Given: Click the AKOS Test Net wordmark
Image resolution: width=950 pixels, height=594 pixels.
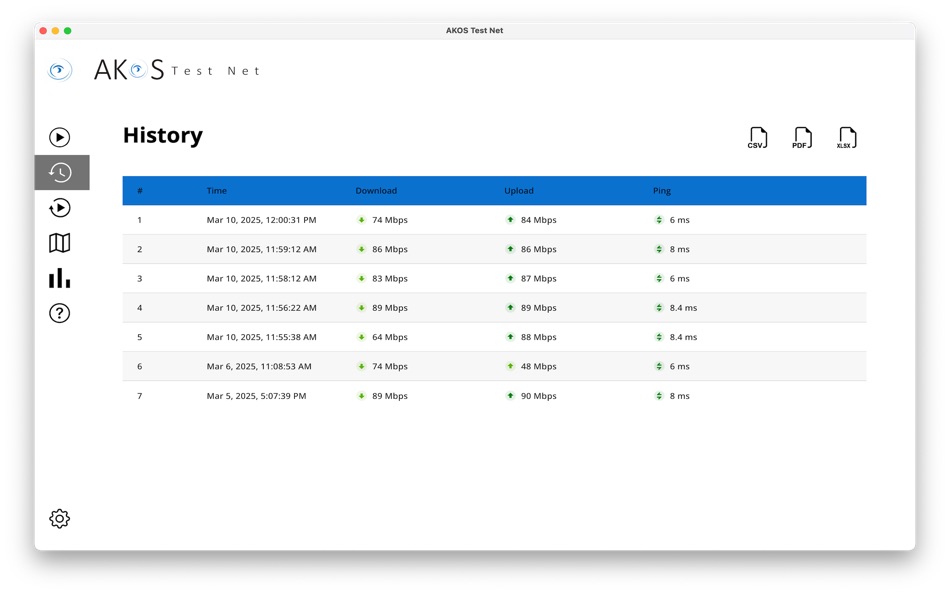Looking at the screenshot, I should pos(177,70).
